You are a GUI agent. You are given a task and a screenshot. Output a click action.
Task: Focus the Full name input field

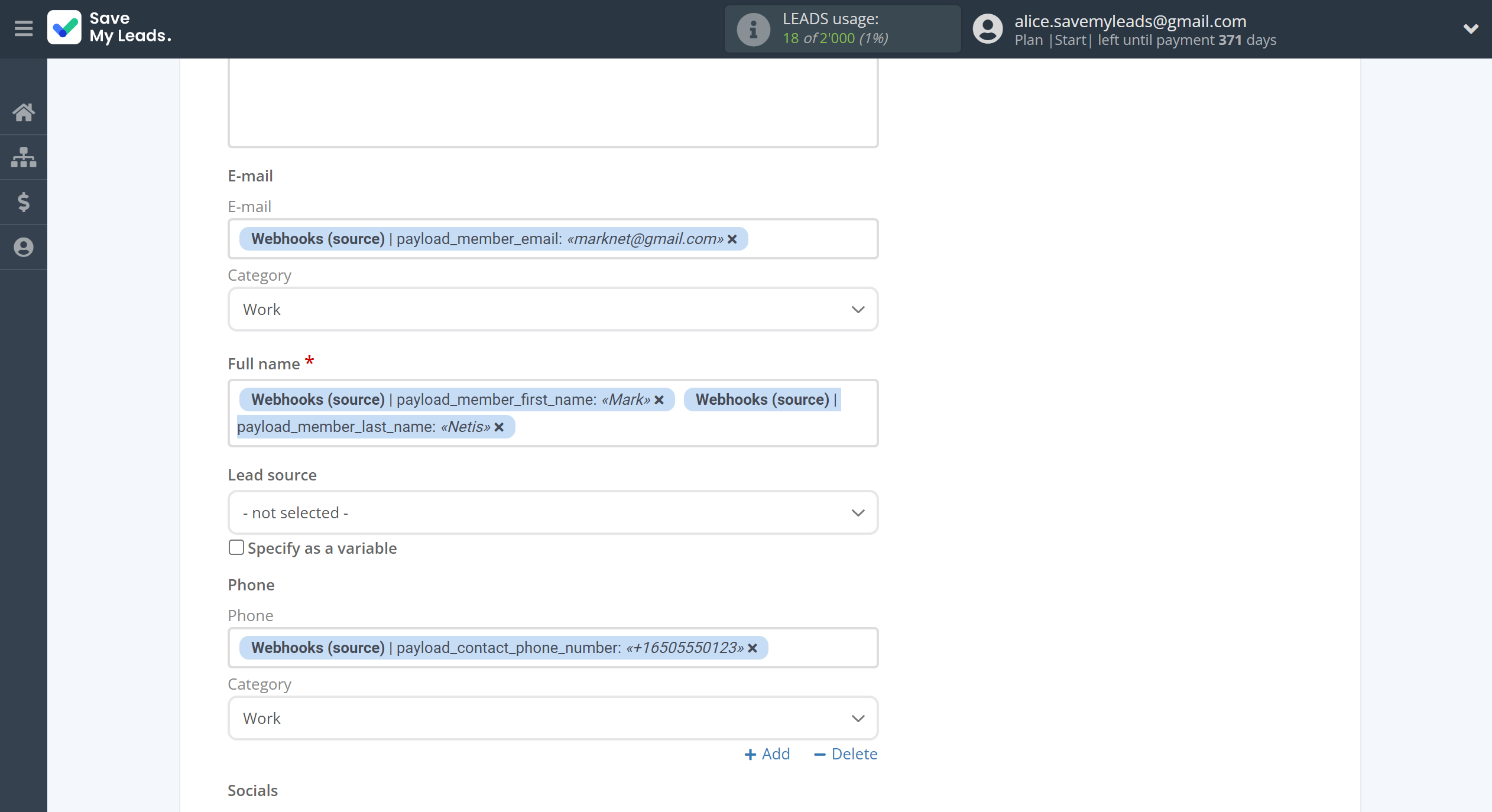tap(553, 413)
